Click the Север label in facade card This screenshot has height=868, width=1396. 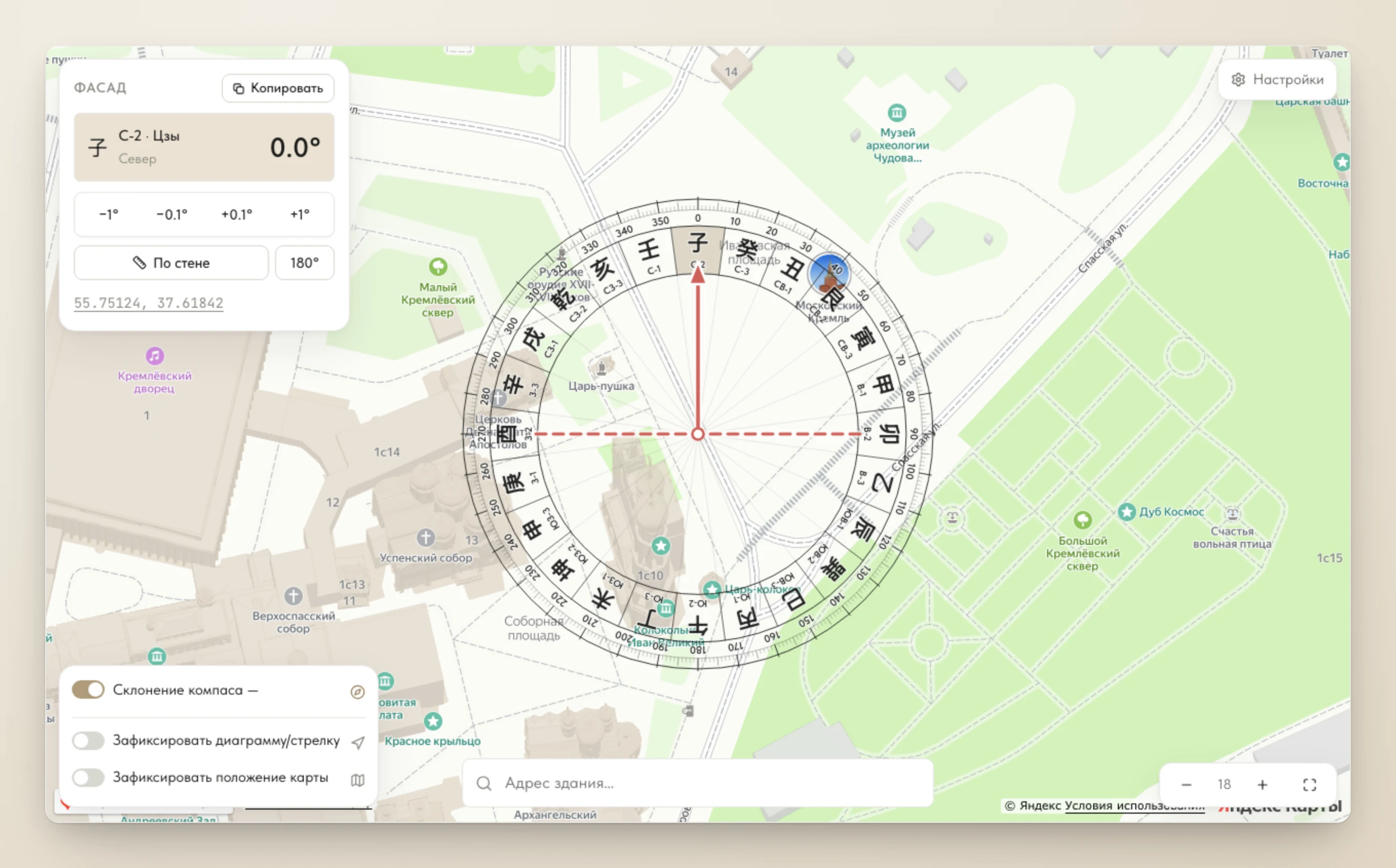pos(137,159)
